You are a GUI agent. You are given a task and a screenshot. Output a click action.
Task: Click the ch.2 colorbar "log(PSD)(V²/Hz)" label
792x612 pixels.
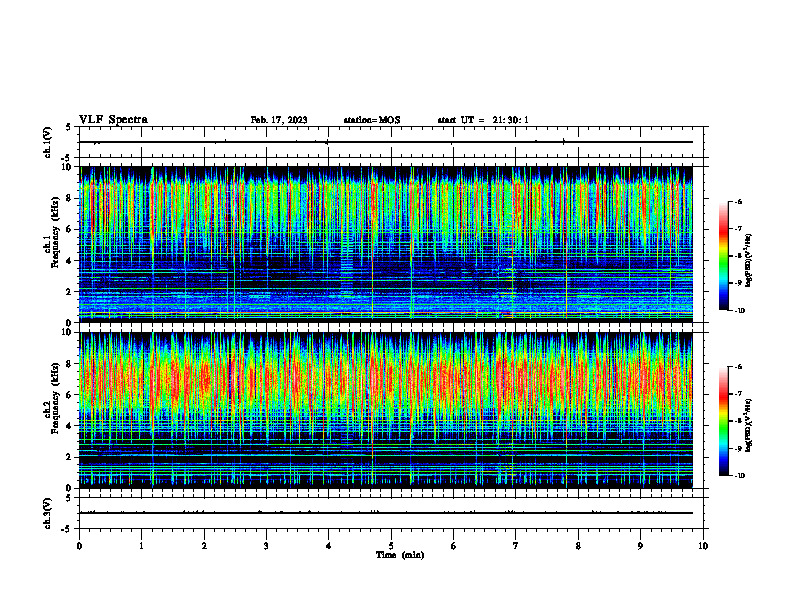[x=749, y=425]
